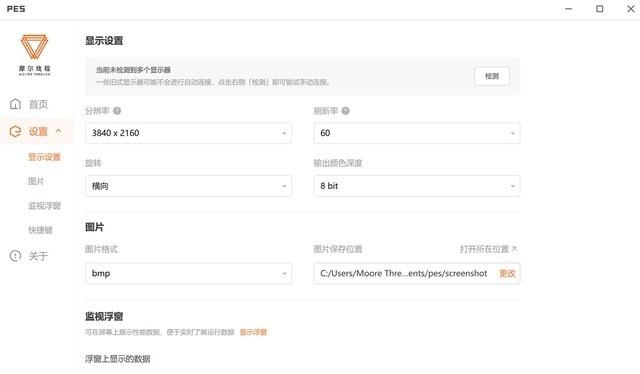This screenshot has height=374, width=640.
Task: Click the 关于 info icon
Action: [x=16, y=256]
